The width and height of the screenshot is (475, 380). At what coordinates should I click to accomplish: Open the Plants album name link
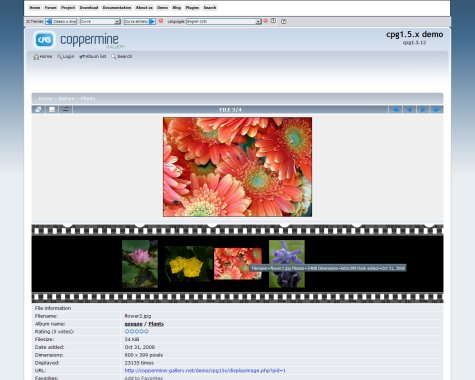pos(156,324)
